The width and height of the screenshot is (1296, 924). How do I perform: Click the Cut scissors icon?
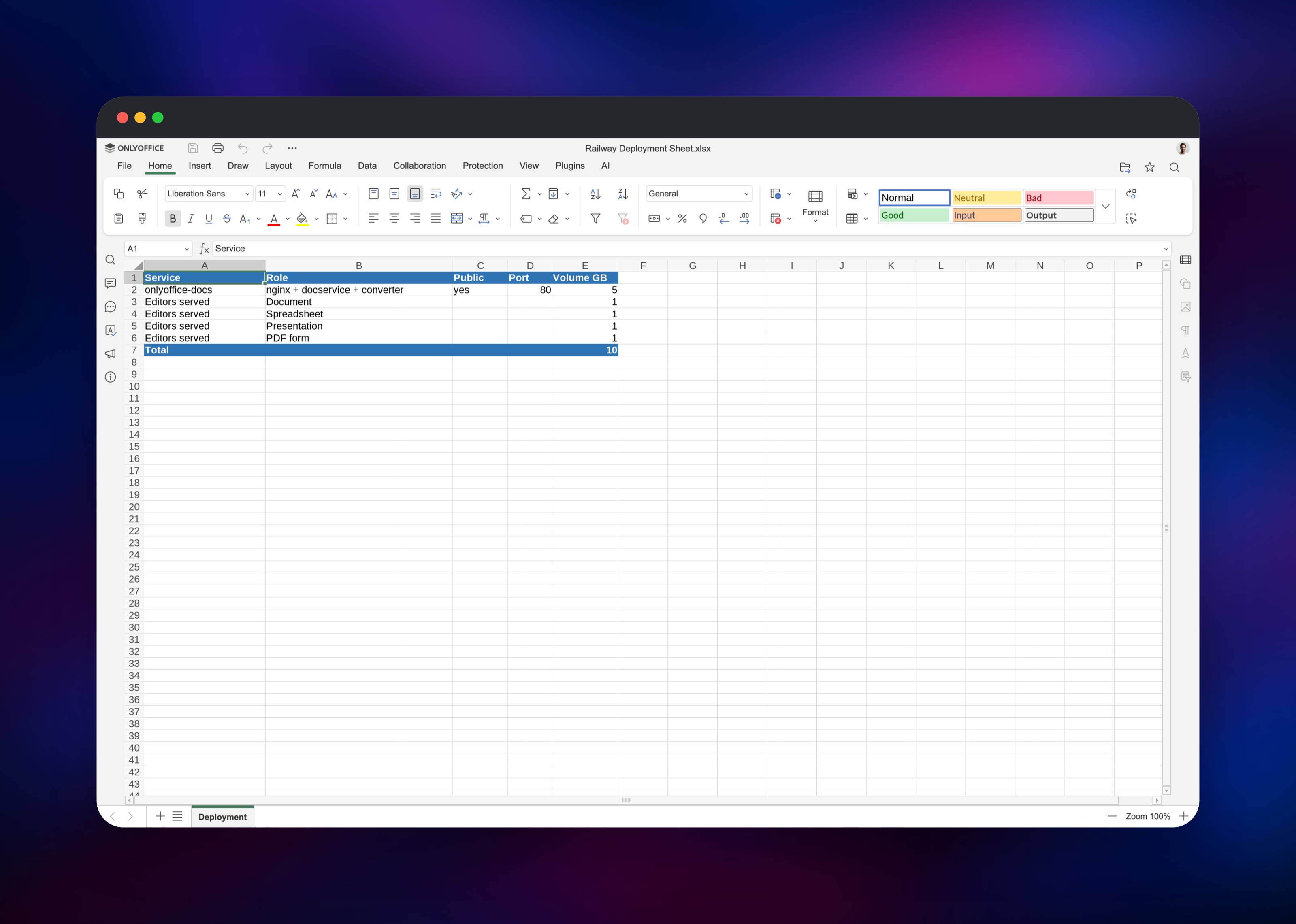pyautogui.click(x=142, y=194)
